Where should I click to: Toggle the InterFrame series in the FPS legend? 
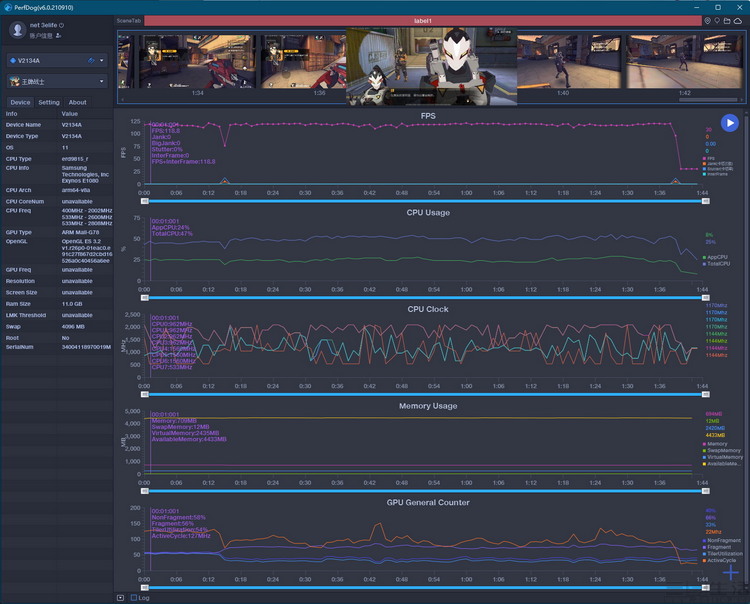(x=715, y=174)
